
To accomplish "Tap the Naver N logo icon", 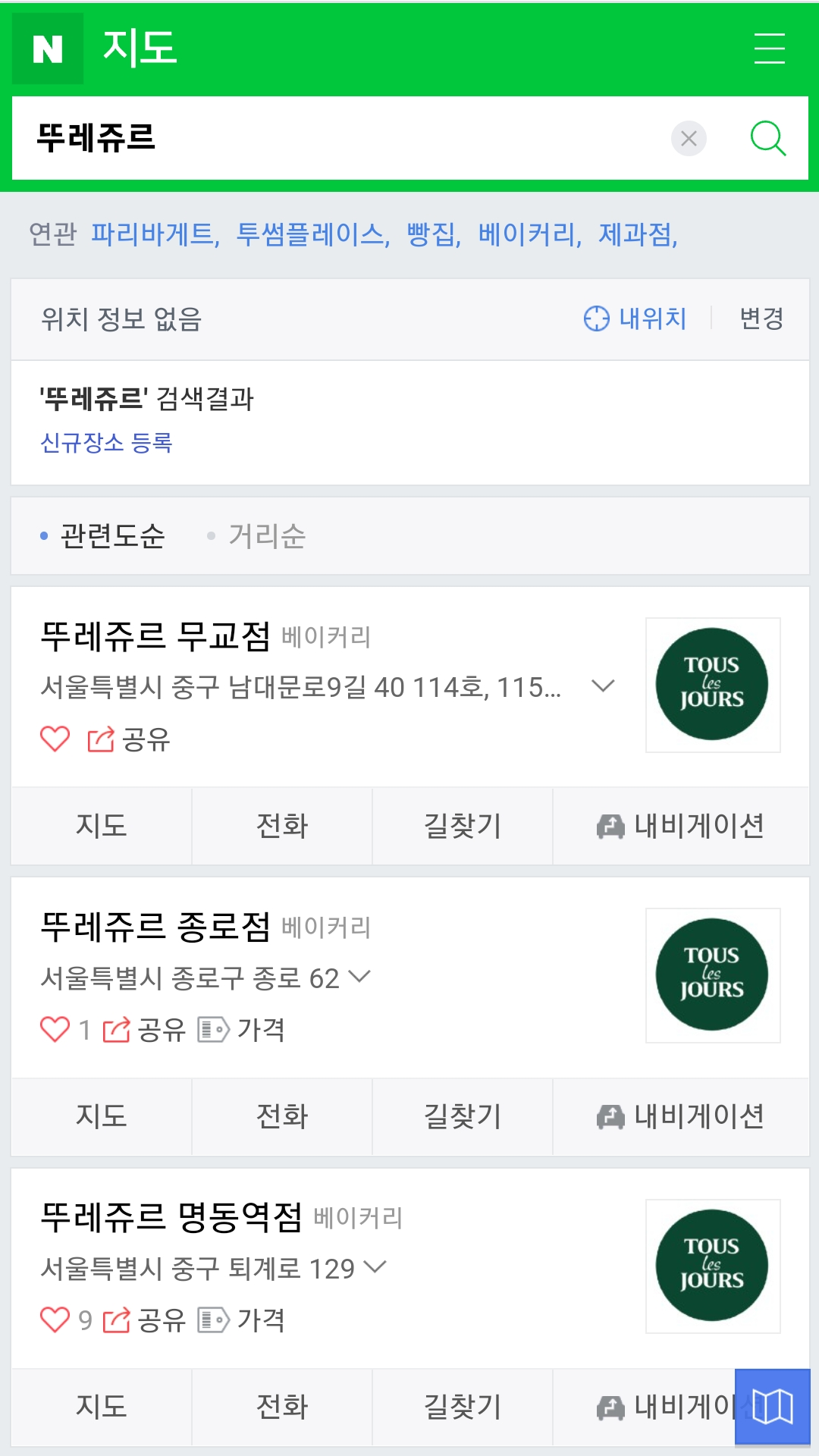I will click(x=48, y=49).
